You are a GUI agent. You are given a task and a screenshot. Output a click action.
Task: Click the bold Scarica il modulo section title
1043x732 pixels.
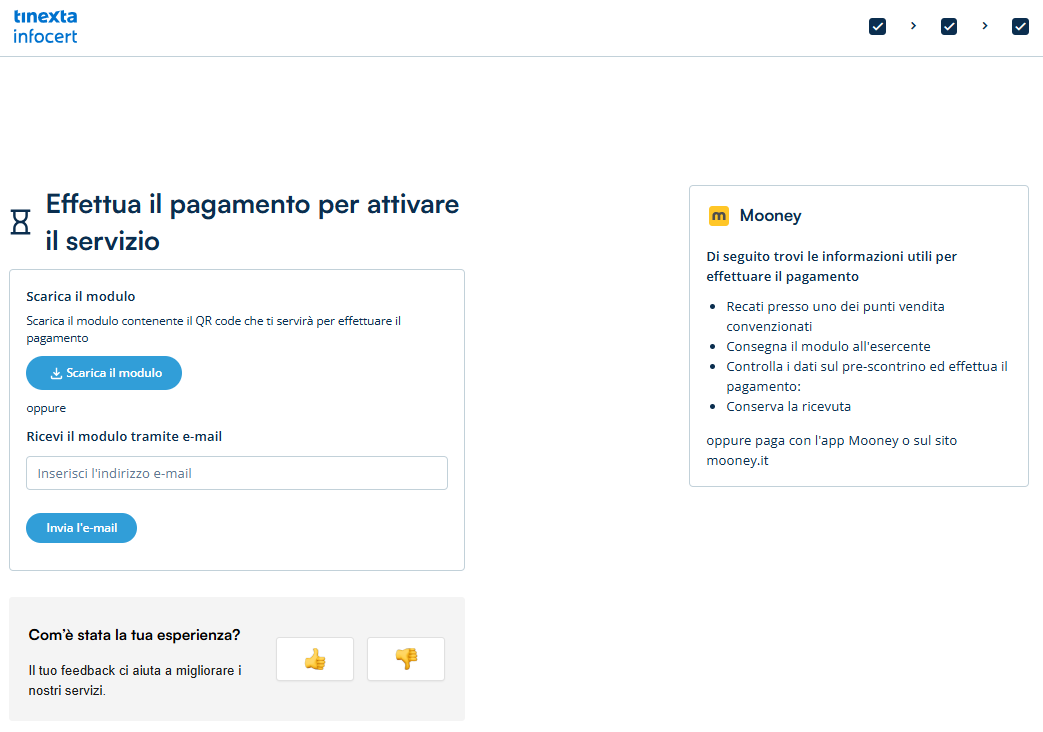pyautogui.click(x=81, y=297)
